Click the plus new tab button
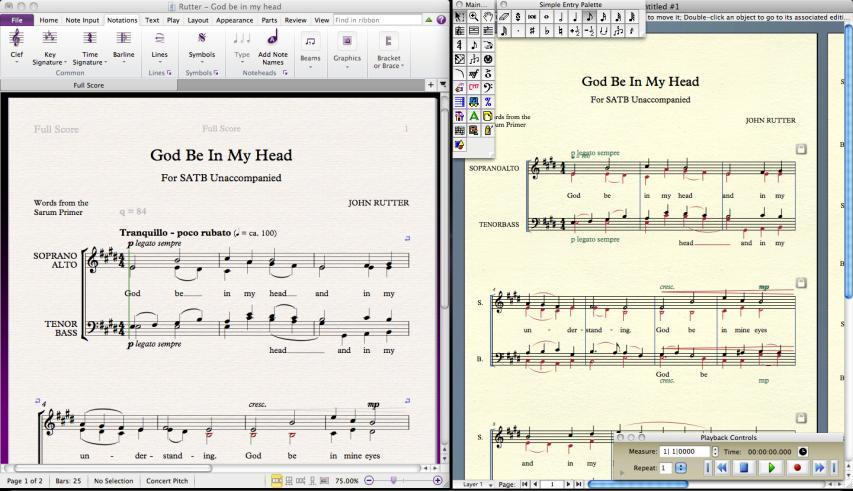Screen dimensions: 853x491 coord(430,85)
